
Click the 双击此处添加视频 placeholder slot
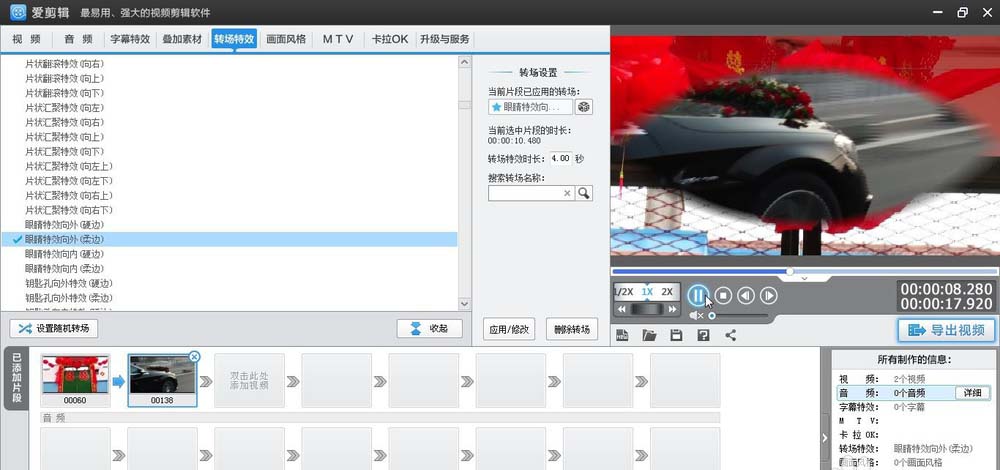[249, 381]
